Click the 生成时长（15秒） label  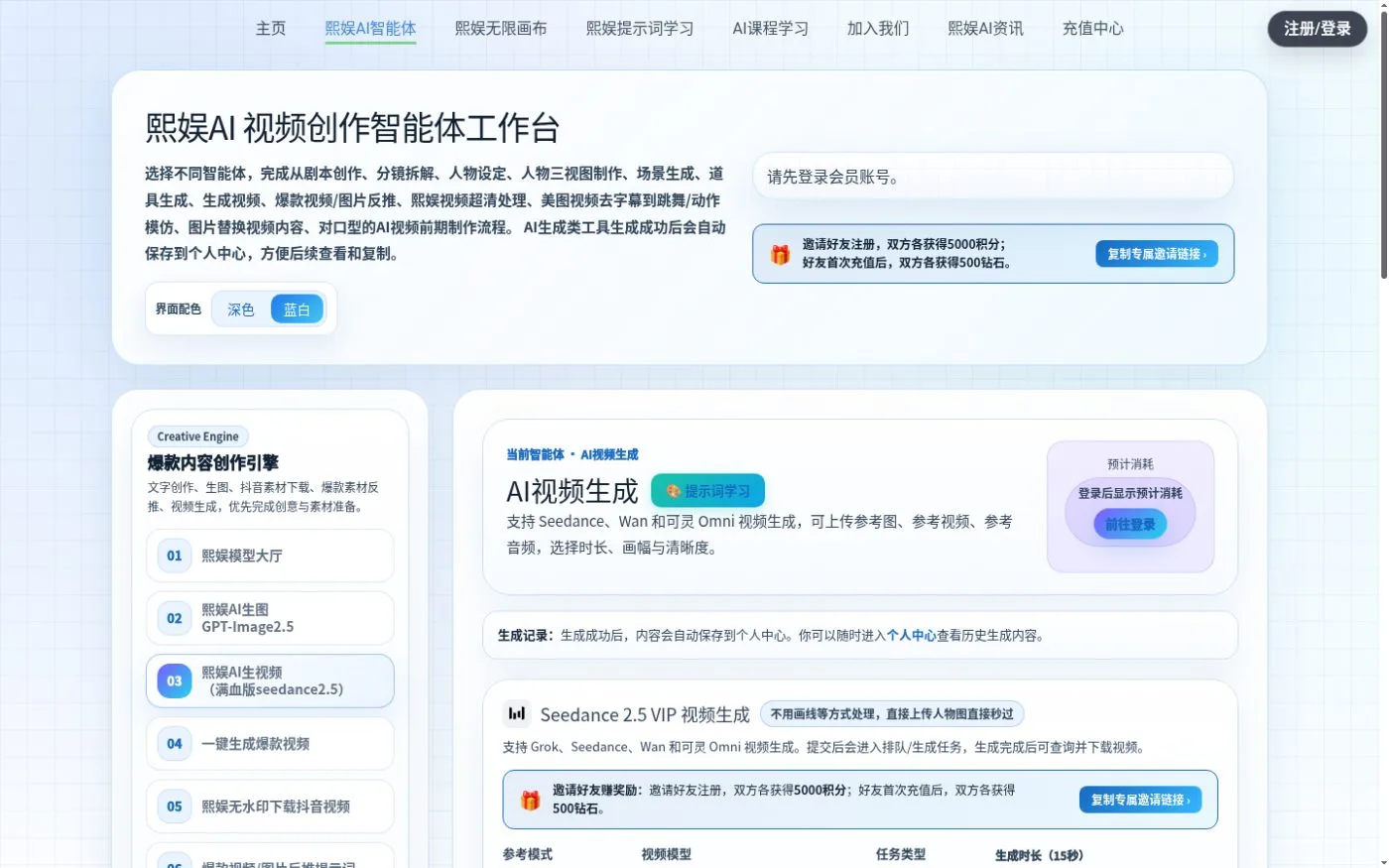point(1040,855)
